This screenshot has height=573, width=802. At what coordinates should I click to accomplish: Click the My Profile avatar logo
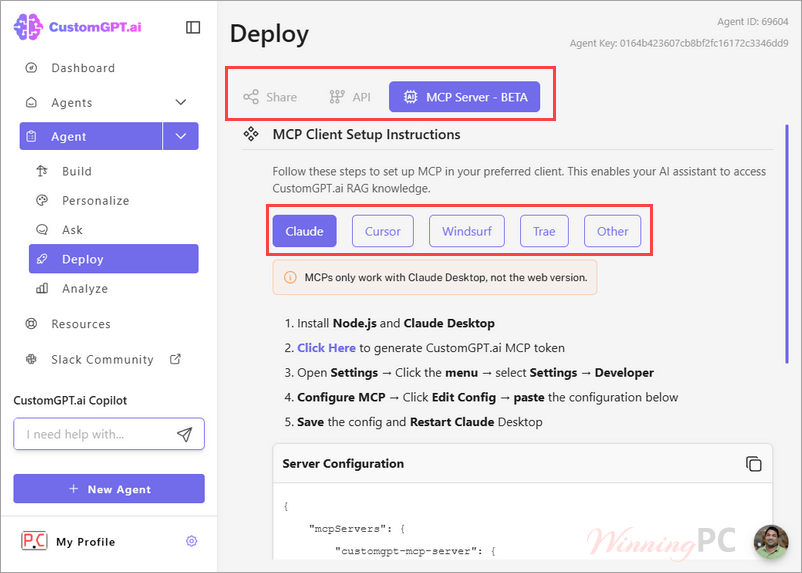(x=34, y=541)
